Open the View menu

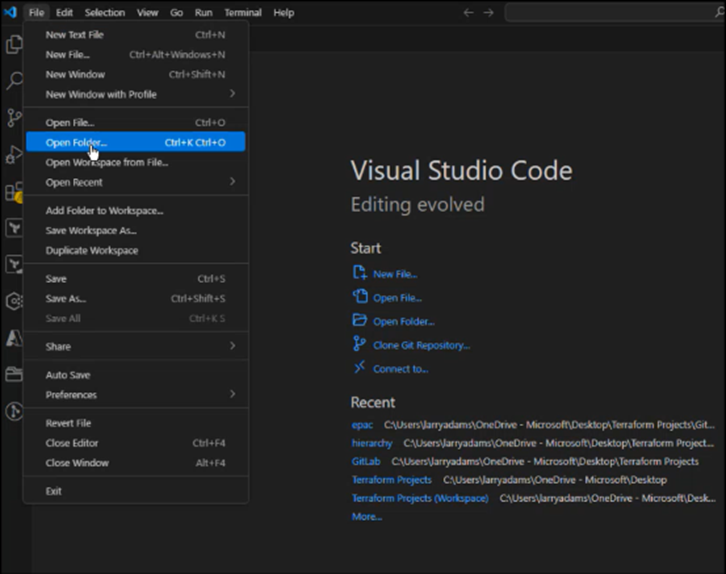click(147, 12)
